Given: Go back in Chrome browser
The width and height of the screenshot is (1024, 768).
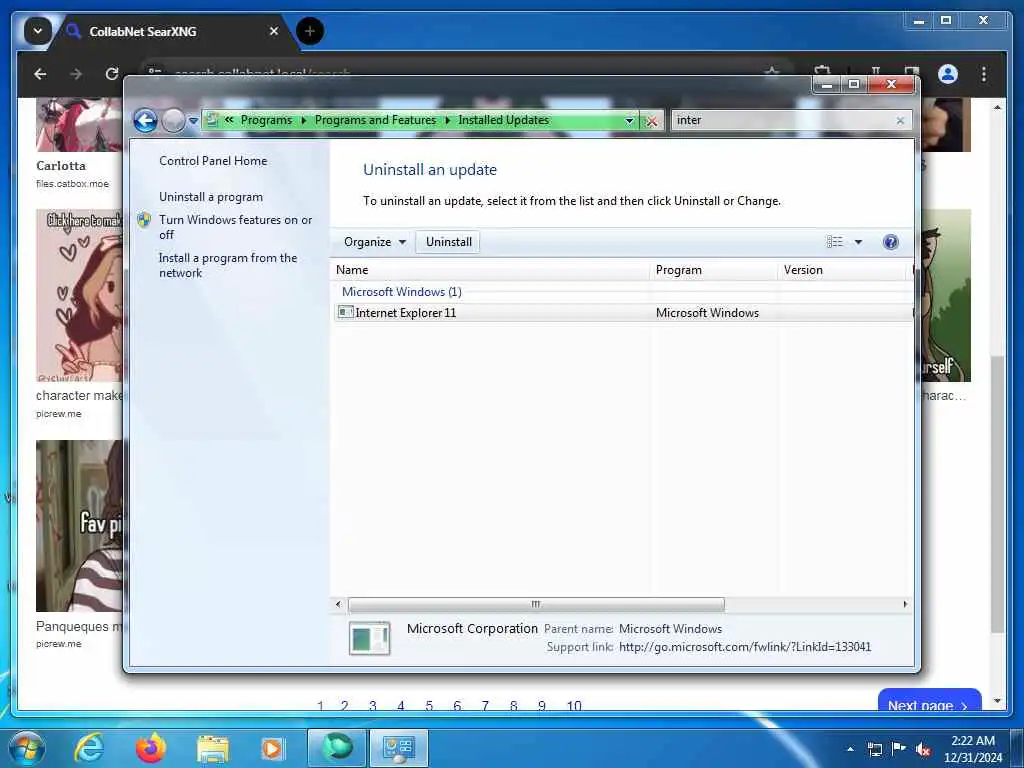Looking at the screenshot, I should click(40, 74).
